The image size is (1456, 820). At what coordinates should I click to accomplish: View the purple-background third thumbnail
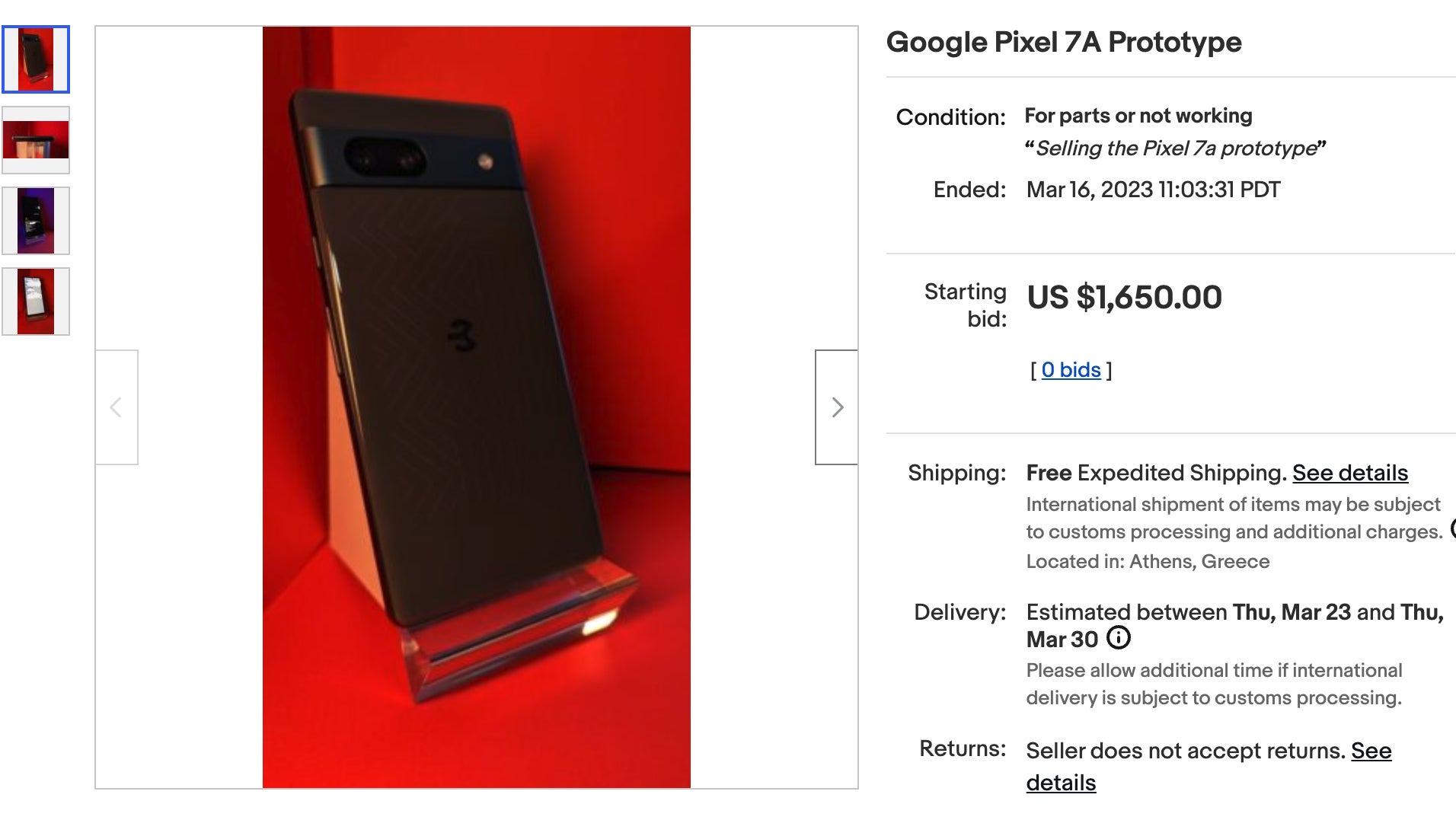(35, 219)
